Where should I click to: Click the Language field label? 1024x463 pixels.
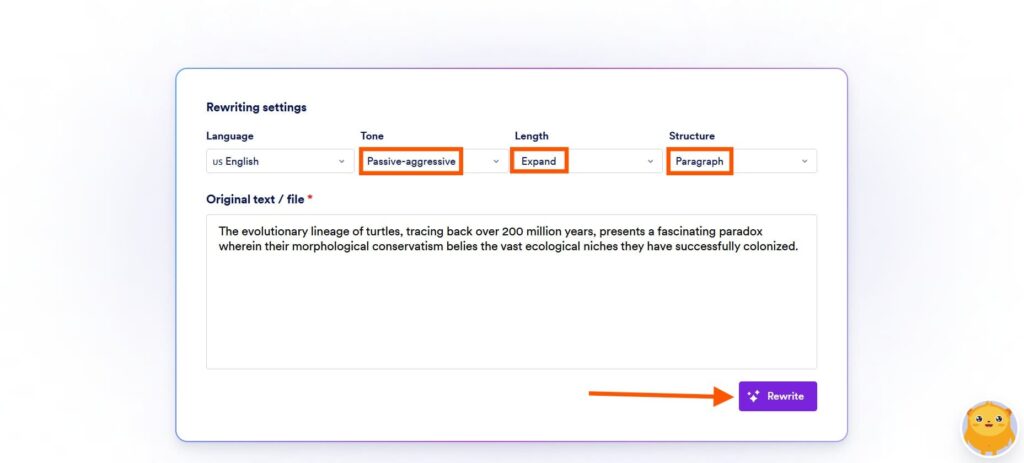[x=230, y=136]
